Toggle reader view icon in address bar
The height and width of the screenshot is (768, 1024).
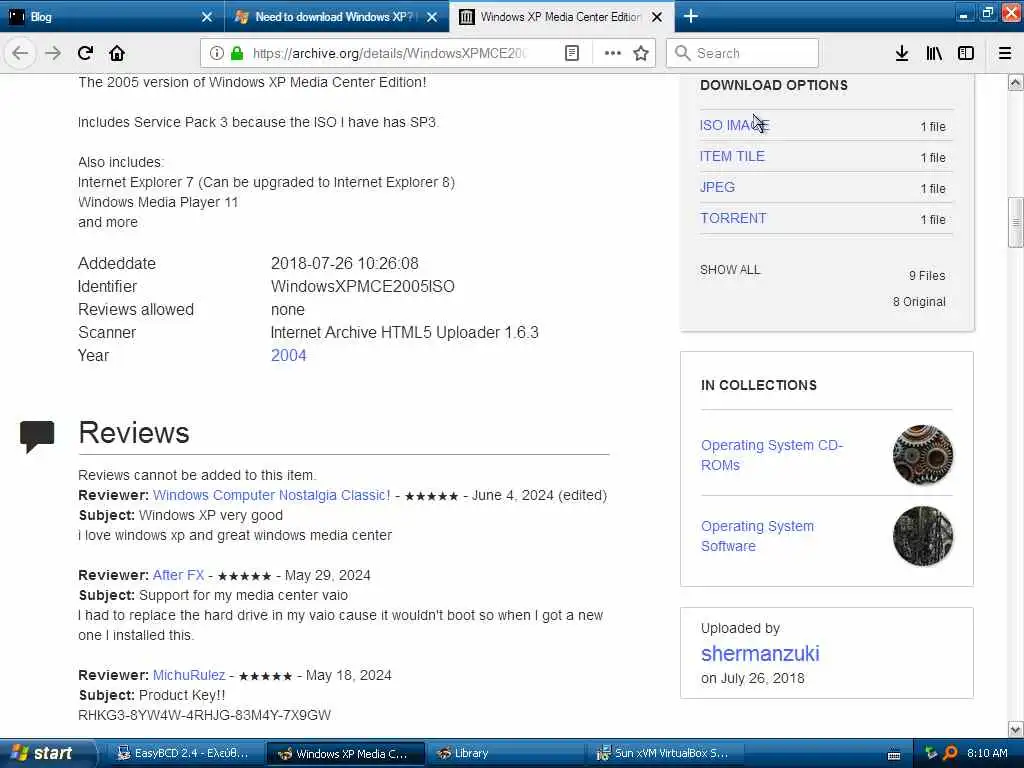[572, 53]
